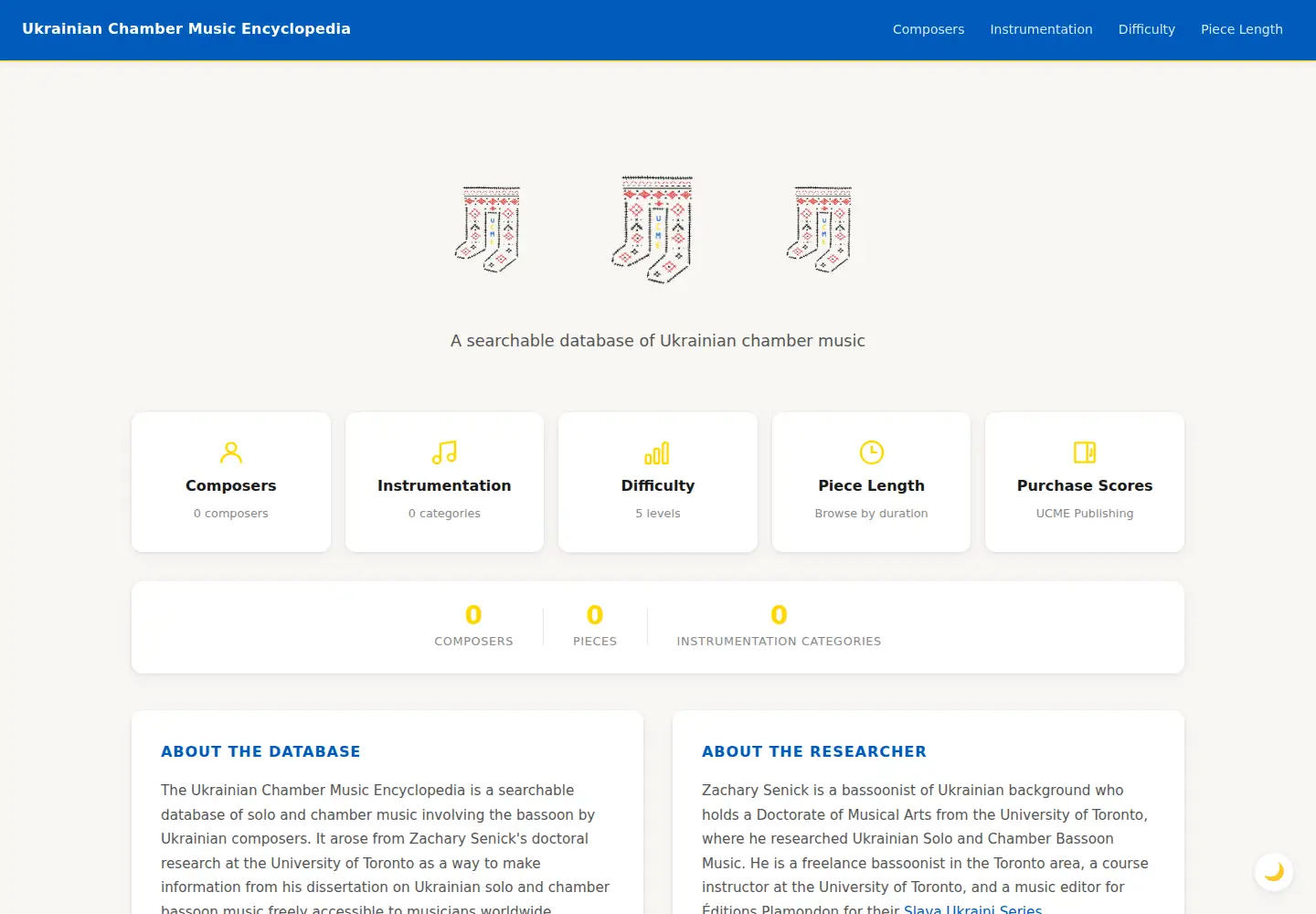Click the "0 composers" card subtitle
The width and height of the screenshot is (1316, 914).
pos(231,514)
